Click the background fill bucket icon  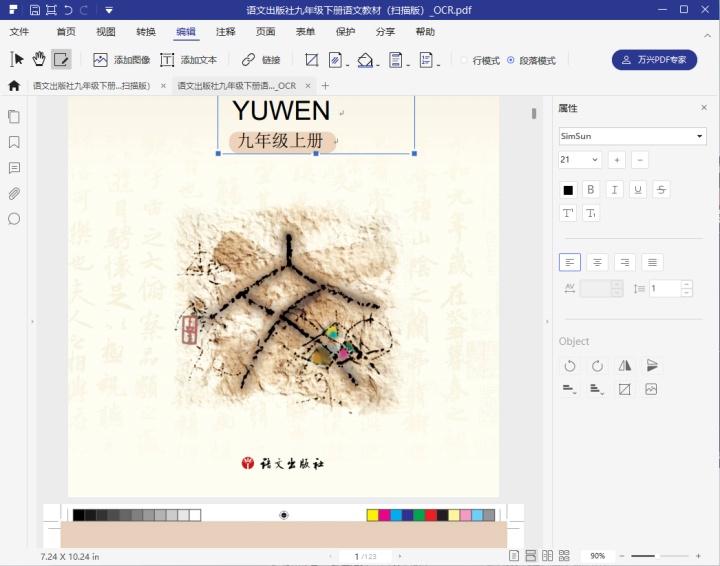coord(365,60)
